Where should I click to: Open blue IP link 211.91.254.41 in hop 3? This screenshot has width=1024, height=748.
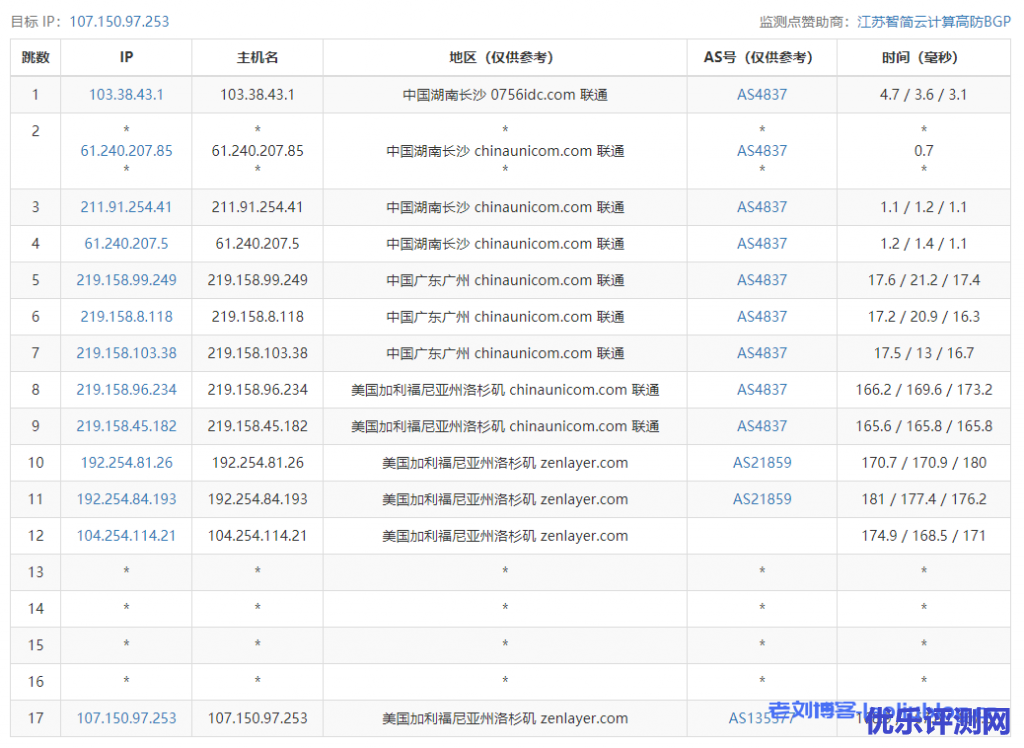pos(126,208)
